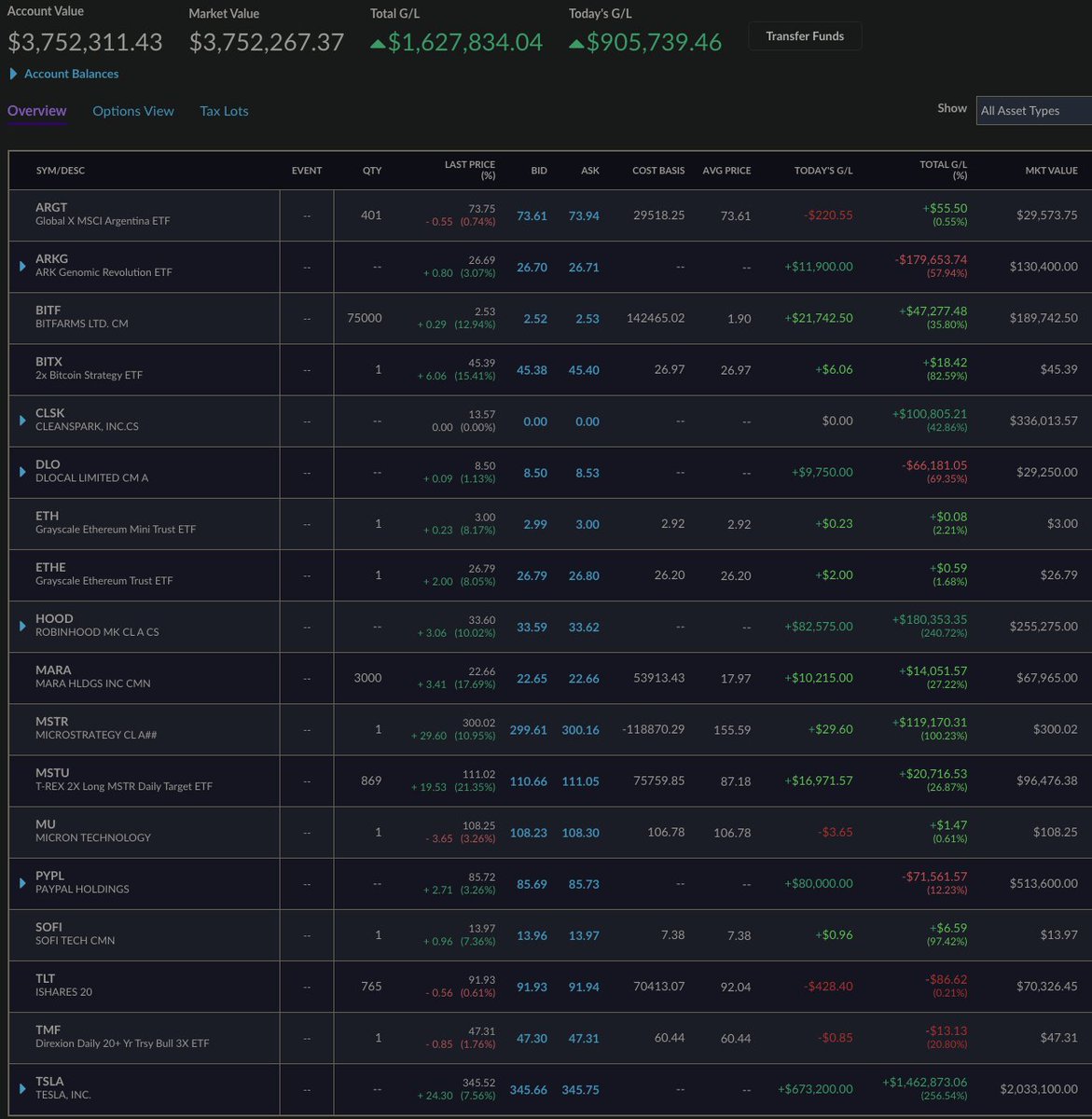Click the Transfer Funds button

click(x=805, y=36)
